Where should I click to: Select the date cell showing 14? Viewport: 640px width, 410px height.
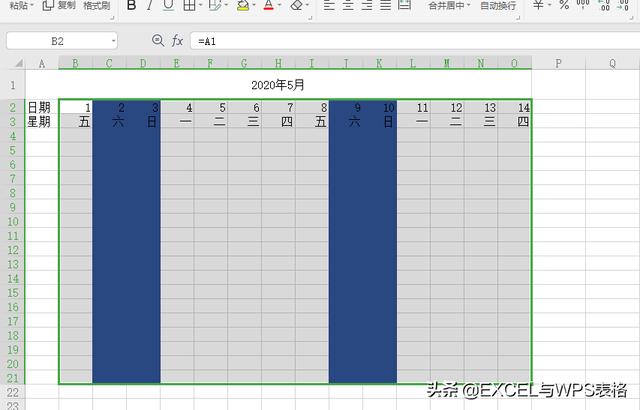(514, 107)
